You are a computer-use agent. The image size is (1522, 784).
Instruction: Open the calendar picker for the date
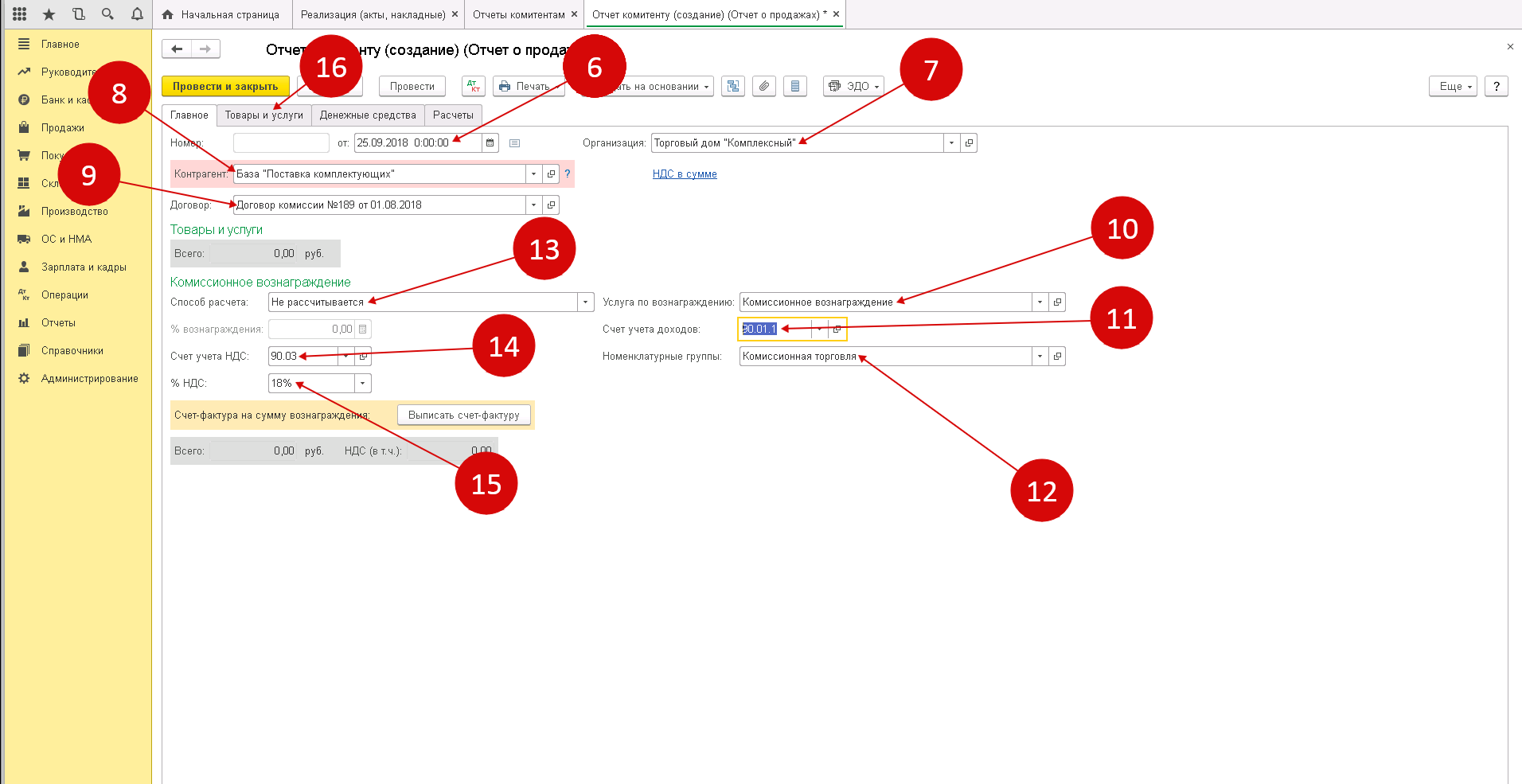tap(490, 143)
